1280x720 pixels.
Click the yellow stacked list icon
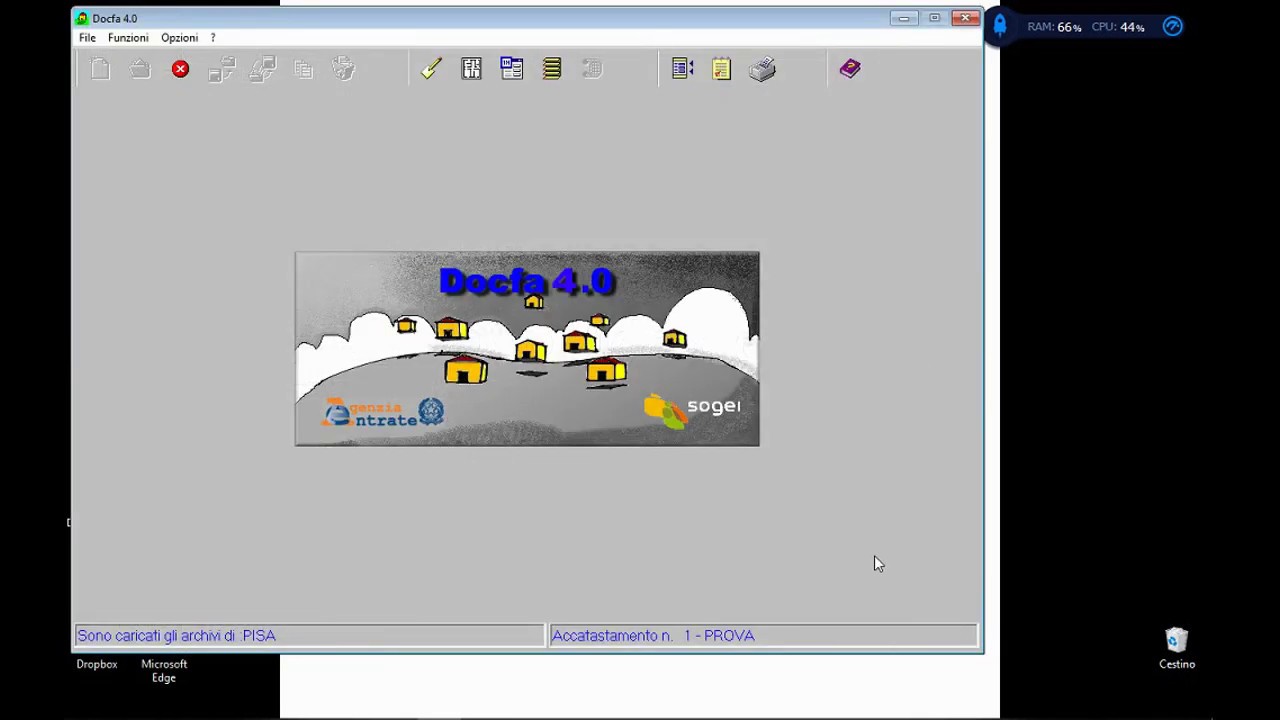[x=552, y=69]
